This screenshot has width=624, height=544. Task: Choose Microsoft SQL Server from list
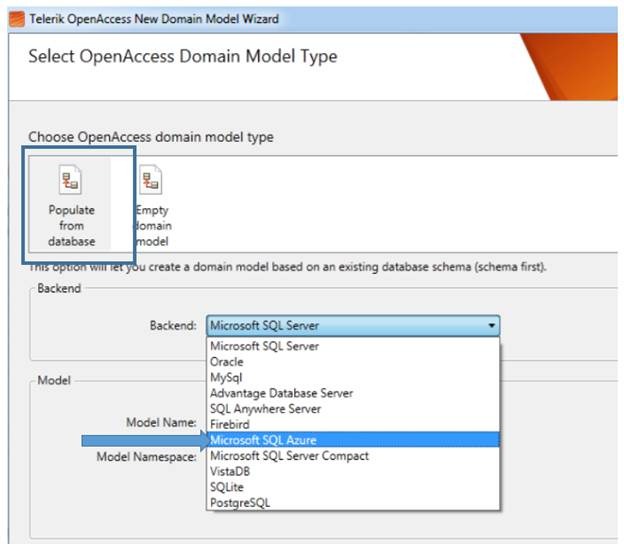coord(264,346)
